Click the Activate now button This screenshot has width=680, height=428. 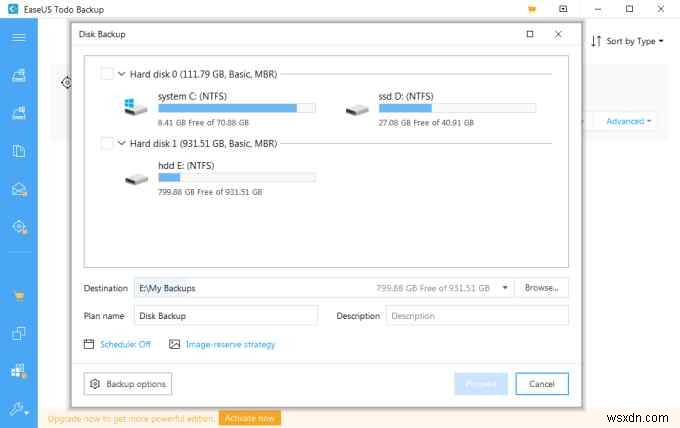(x=250, y=418)
